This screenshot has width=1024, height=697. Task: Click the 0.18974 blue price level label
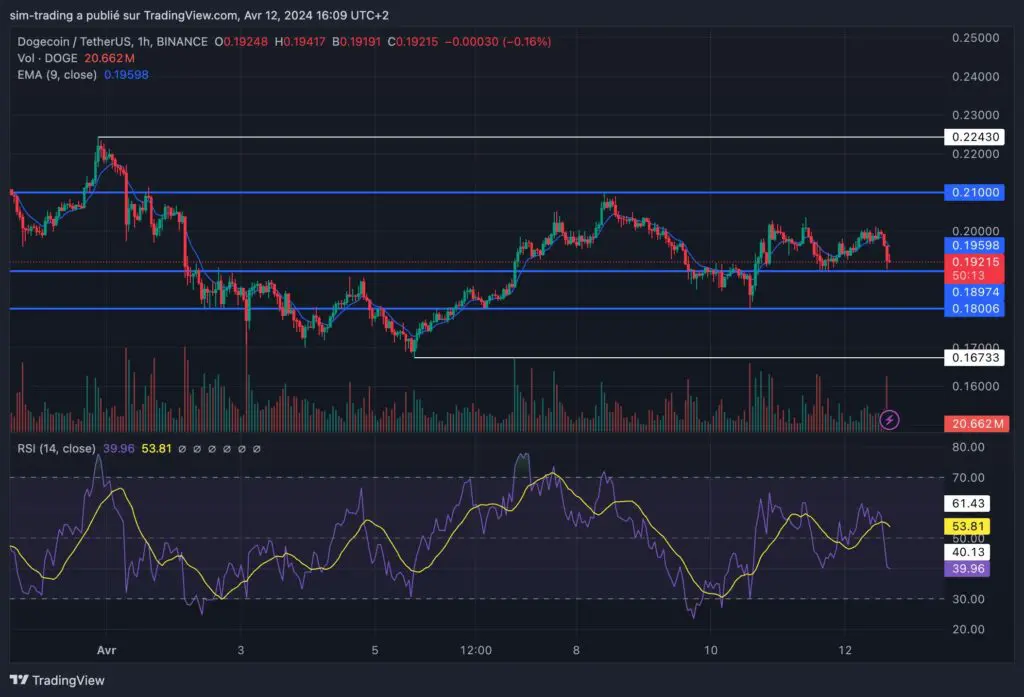coord(974,291)
